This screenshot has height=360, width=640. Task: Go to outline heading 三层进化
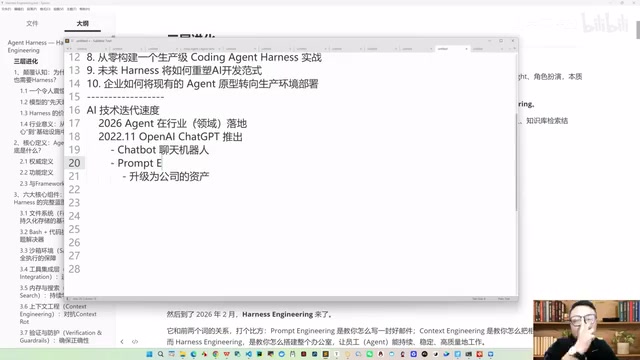(26, 61)
